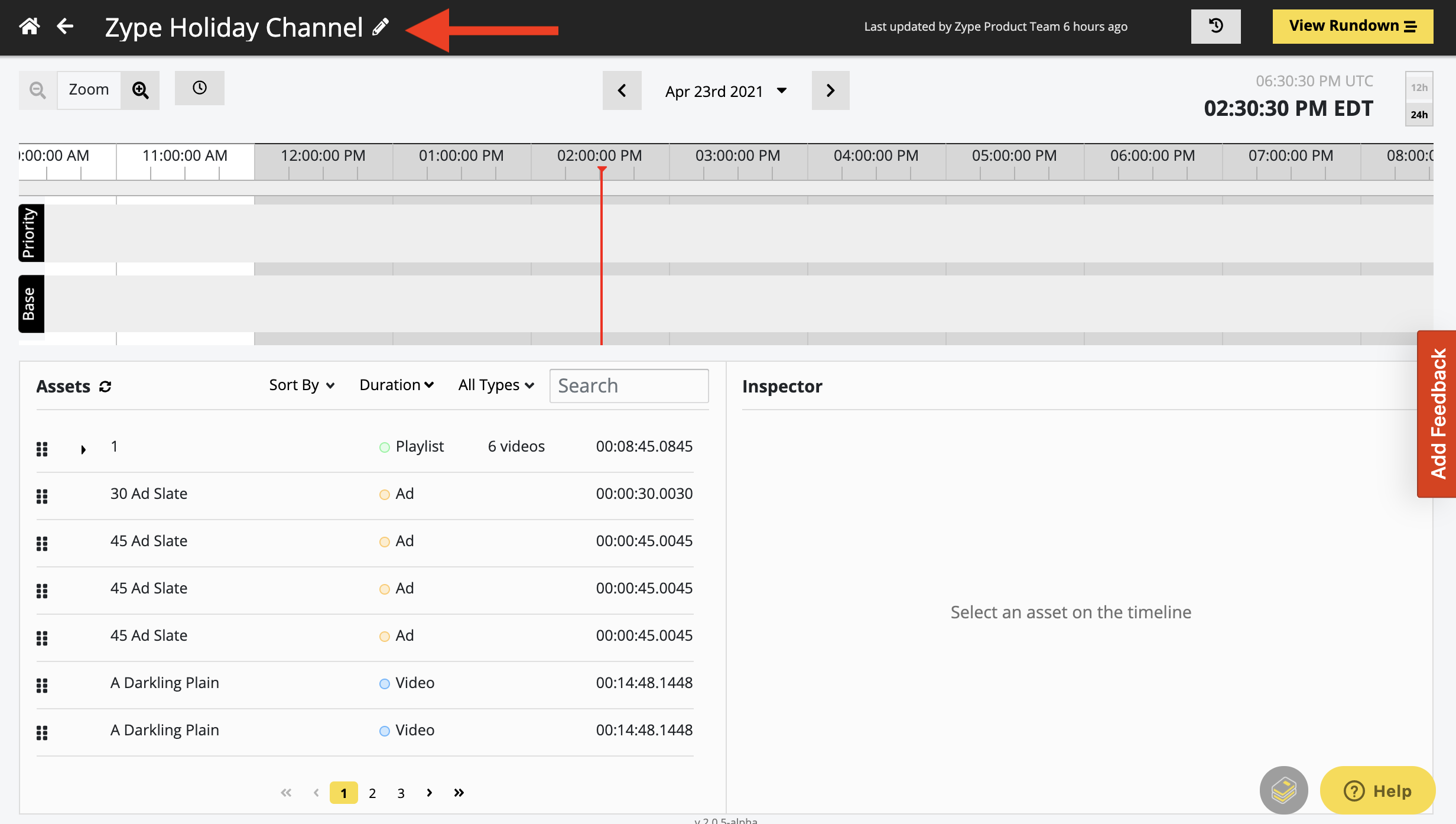The height and width of the screenshot is (824, 1456).
Task: Open the Sort By dropdown
Action: point(302,385)
